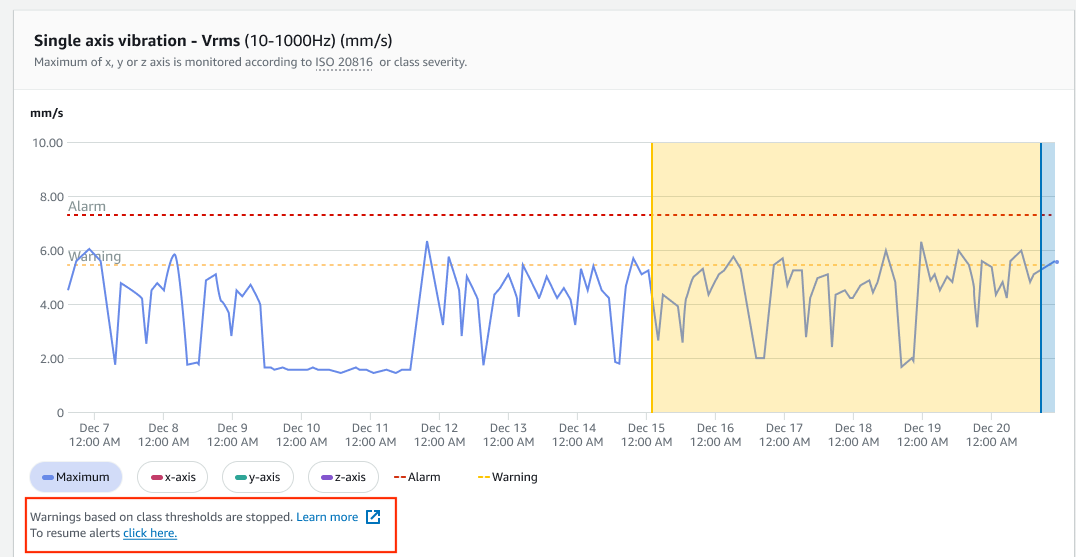Click the 8.00 y-axis value
The image size is (1076, 557).
[50, 197]
